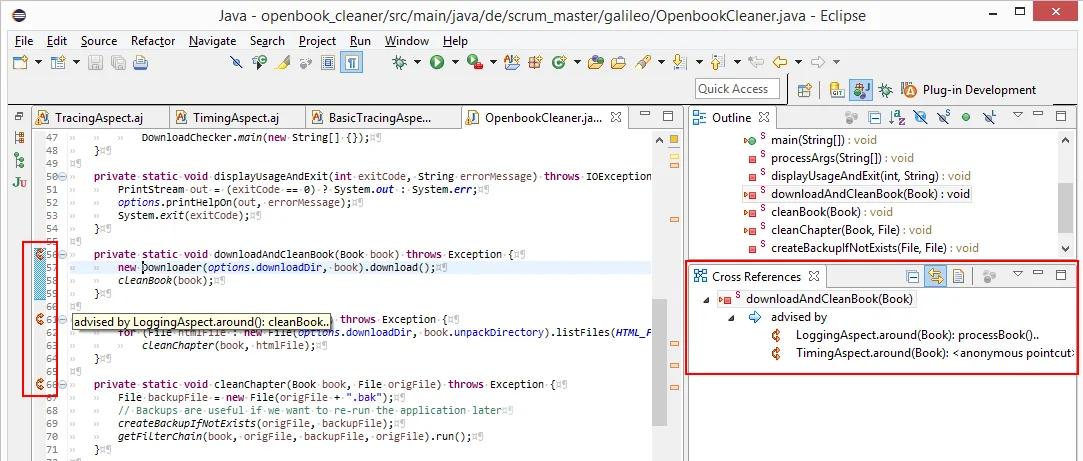
Task: Collapse the 'advised by' tree node
Action: (731, 318)
